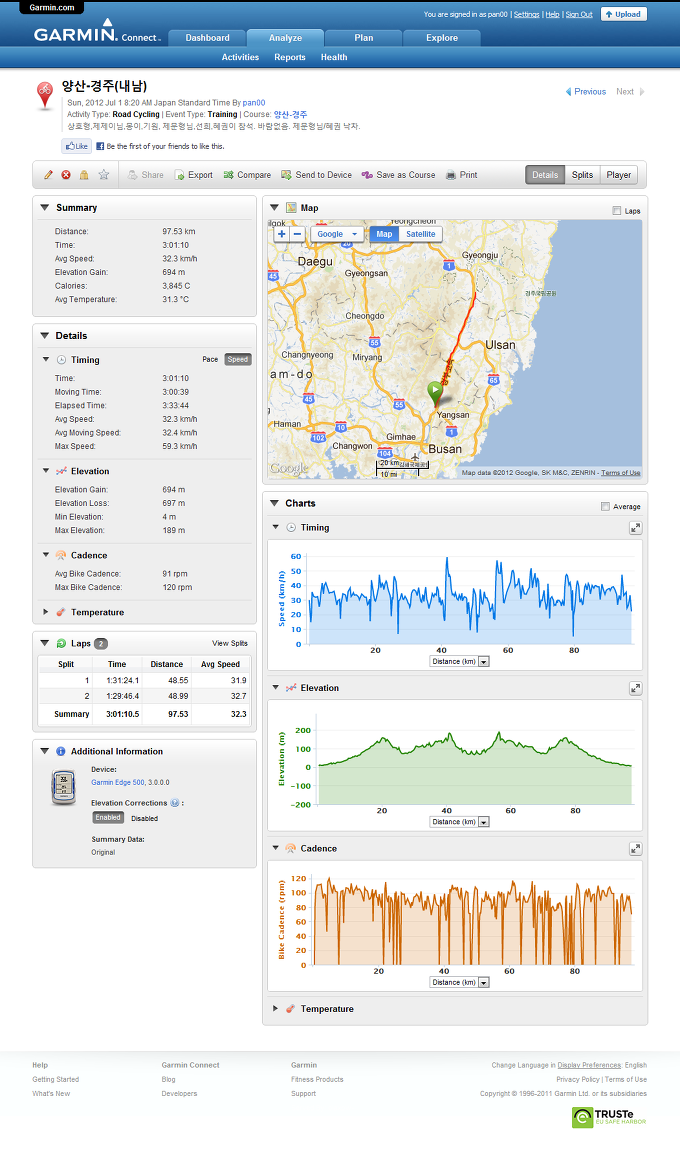Click the red delete activity icon
680x1151 pixels.
[x=66, y=175]
